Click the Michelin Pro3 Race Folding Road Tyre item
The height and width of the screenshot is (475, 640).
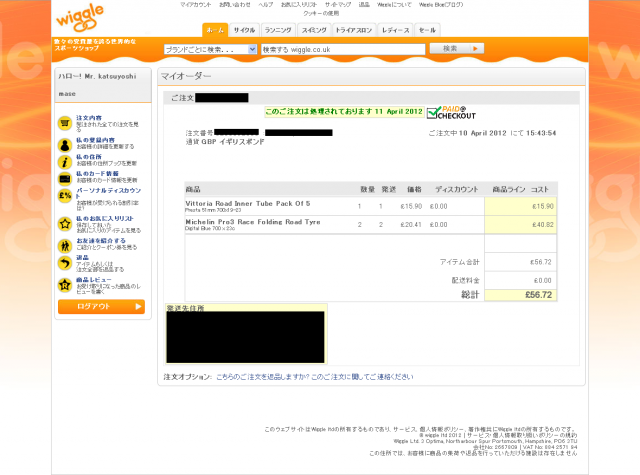pyautogui.click(x=253, y=222)
